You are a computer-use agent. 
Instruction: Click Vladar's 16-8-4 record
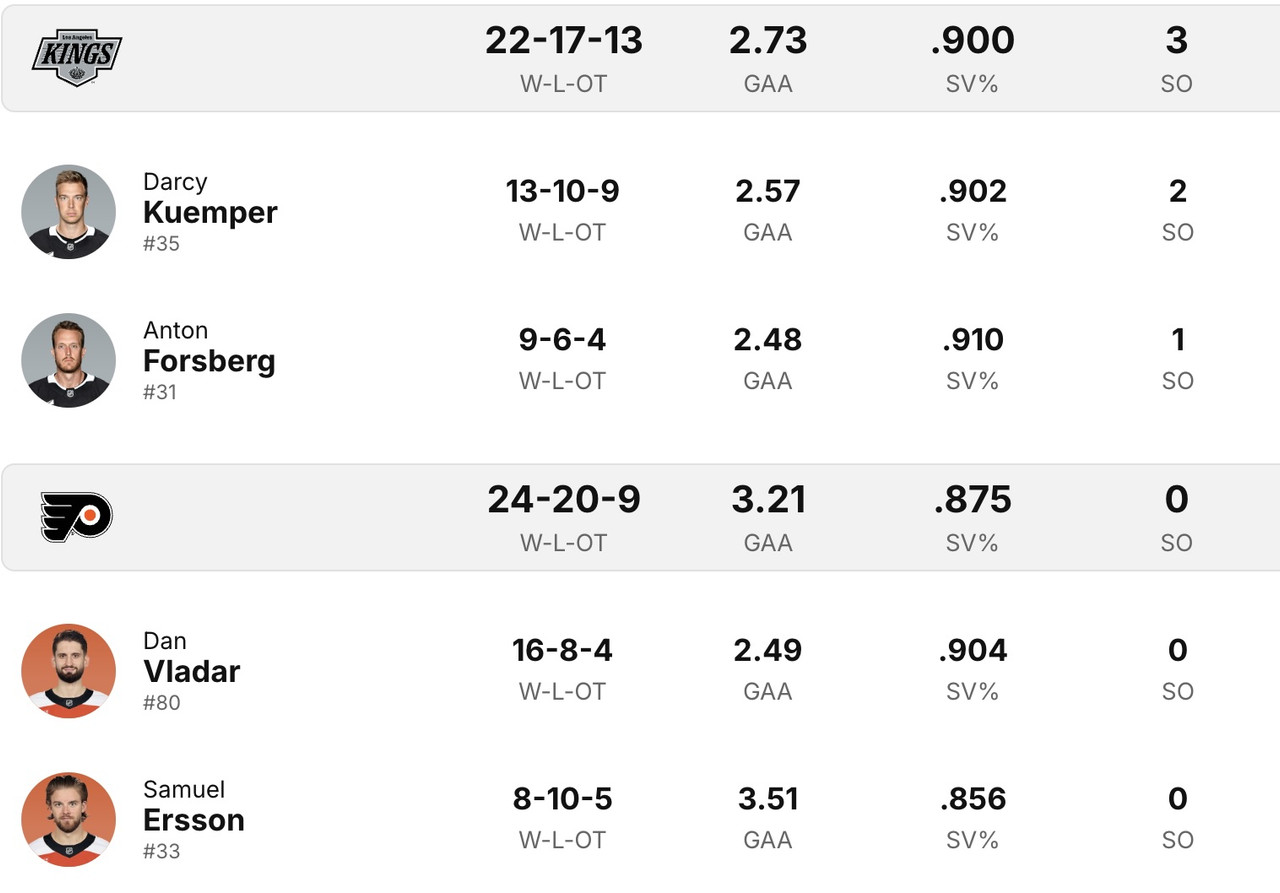(562, 650)
